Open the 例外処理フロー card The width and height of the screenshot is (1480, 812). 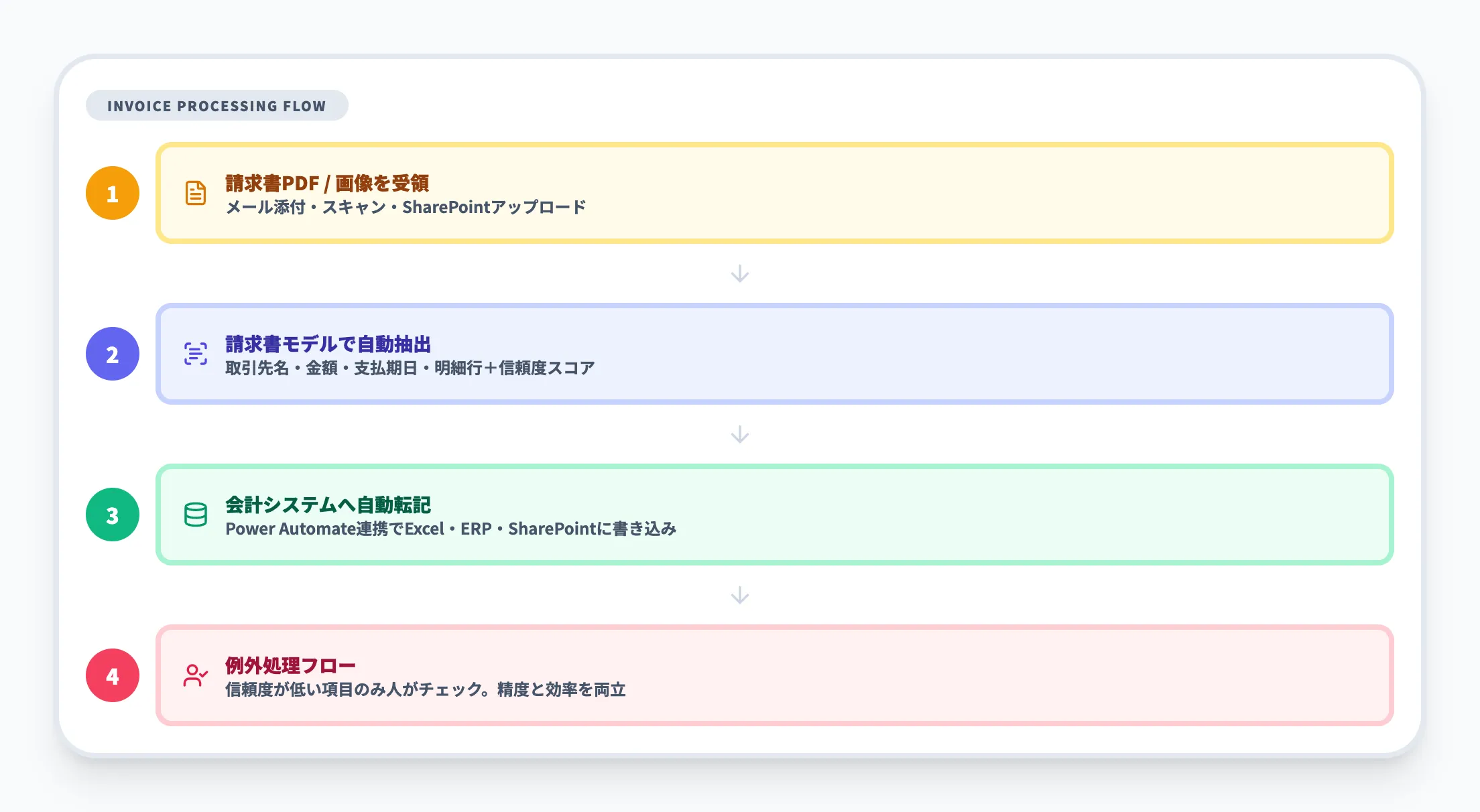[x=774, y=675]
